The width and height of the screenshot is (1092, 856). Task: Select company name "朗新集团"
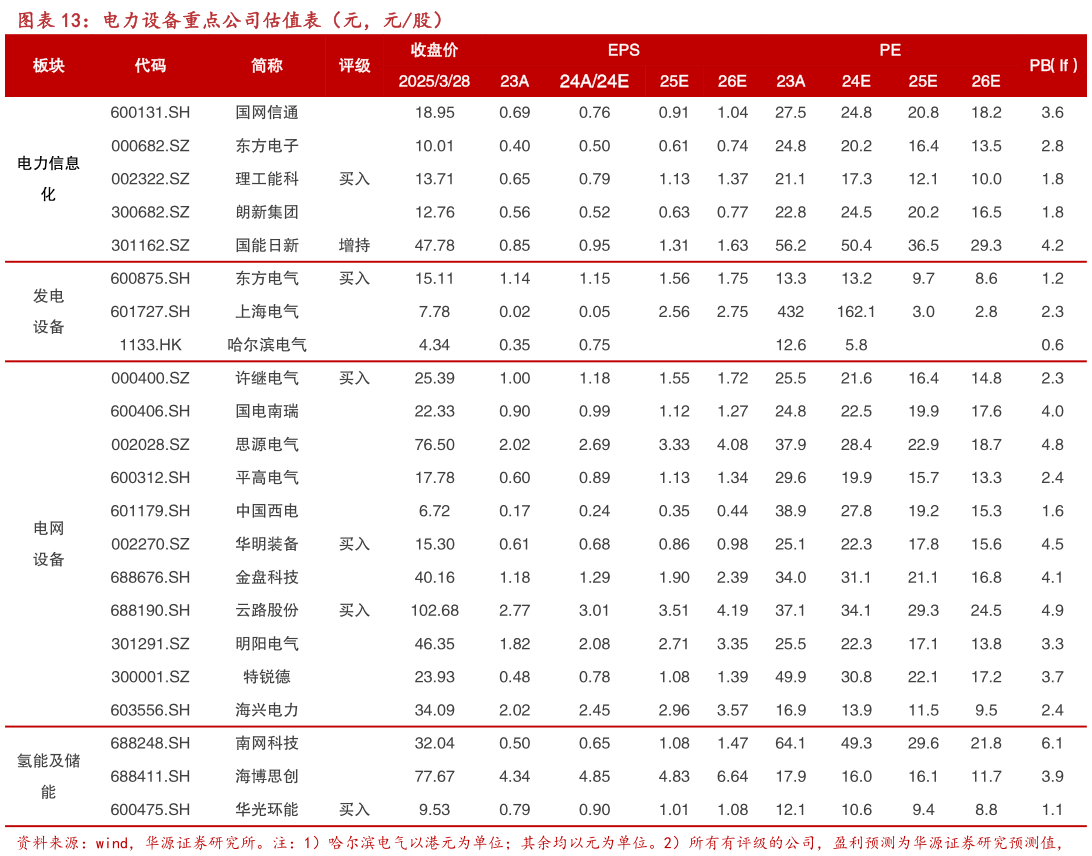pos(267,212)
